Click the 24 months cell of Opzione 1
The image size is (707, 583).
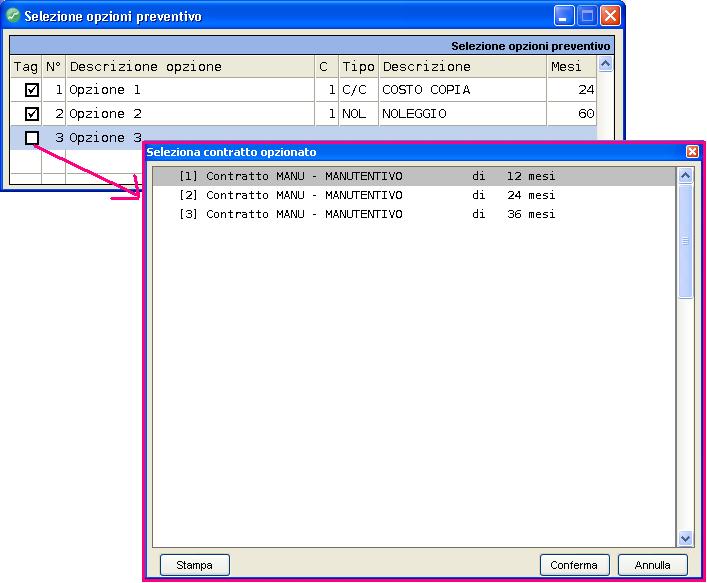pyautogui.click(x=571, y=90)
